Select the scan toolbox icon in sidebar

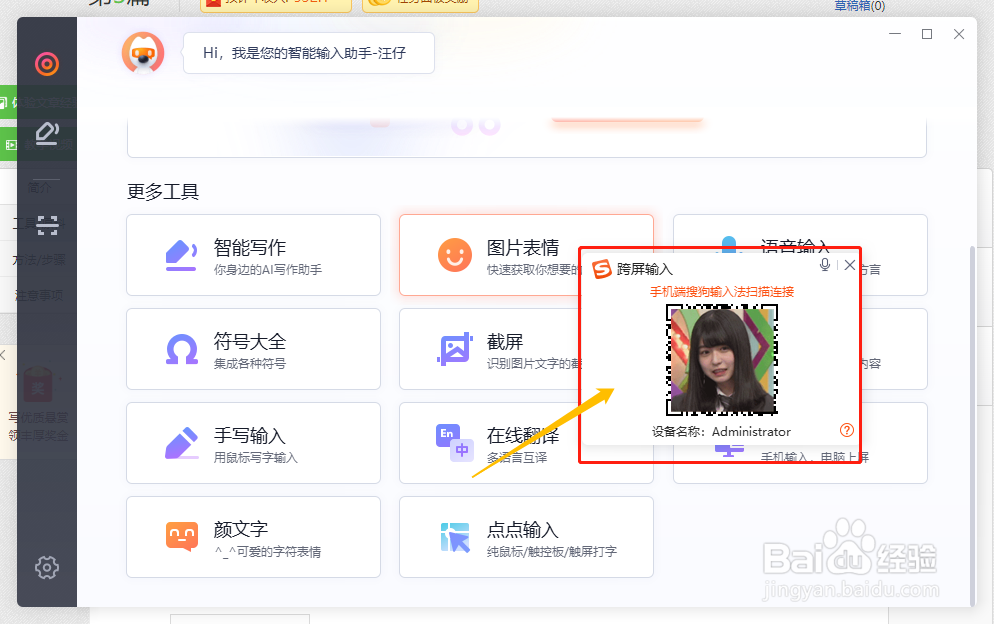47,225
